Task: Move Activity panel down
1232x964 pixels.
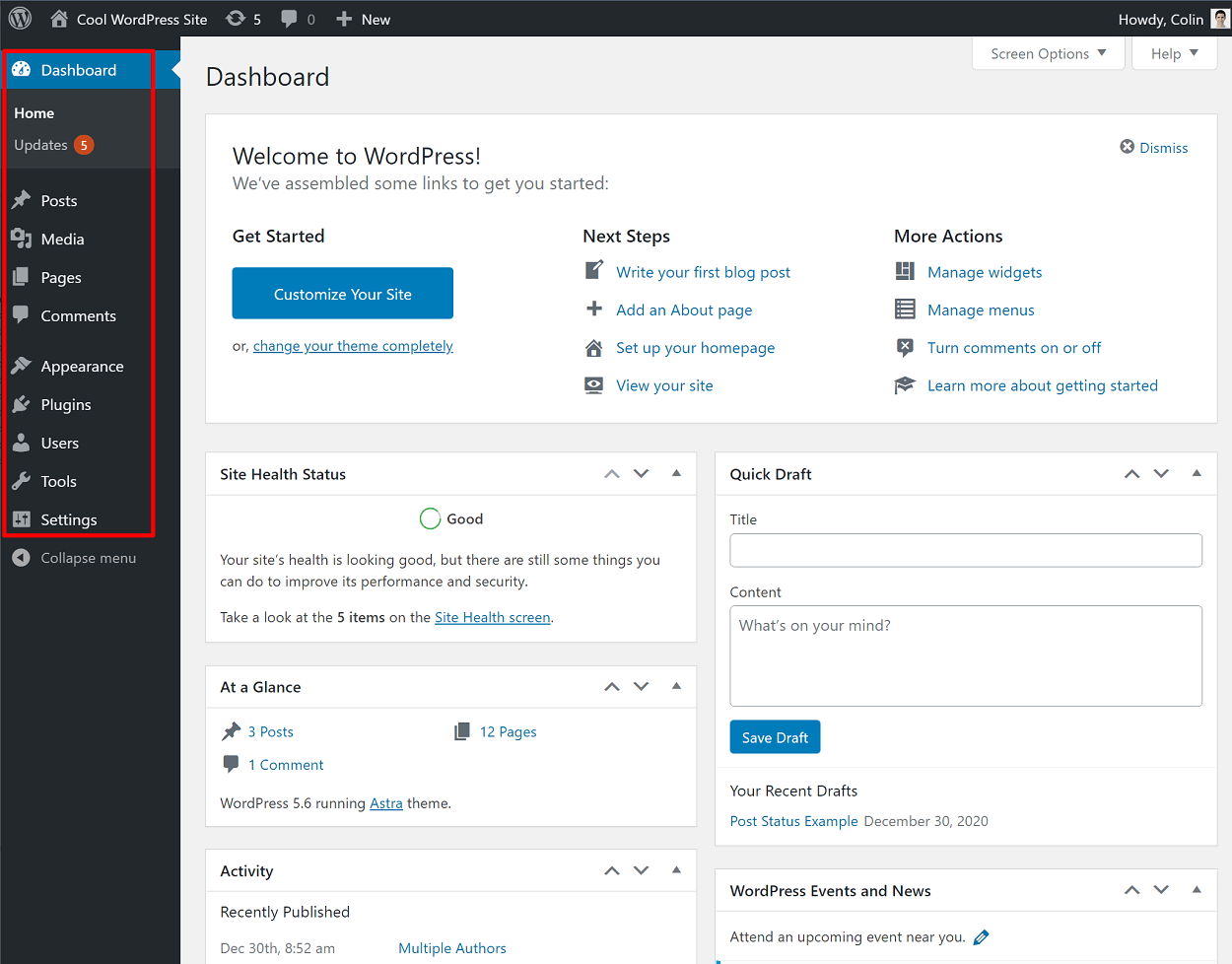Action: (x=642, y=870)
